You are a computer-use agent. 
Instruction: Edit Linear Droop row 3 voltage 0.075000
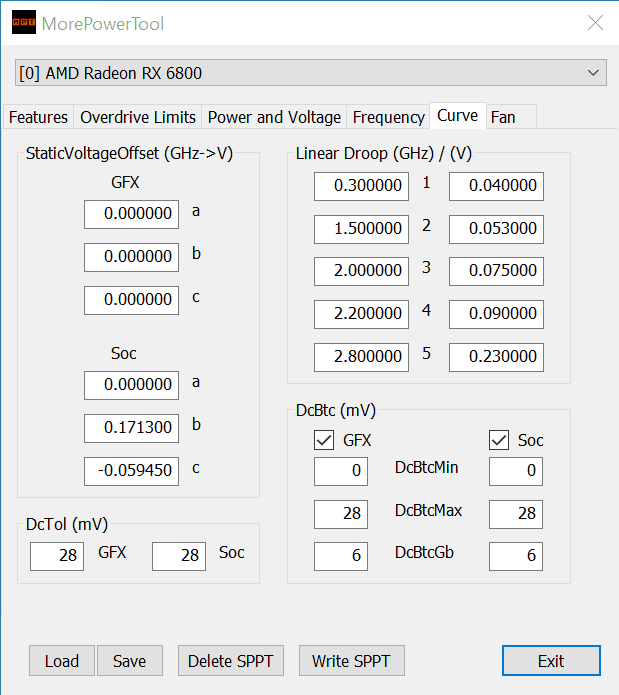point(496,271)
